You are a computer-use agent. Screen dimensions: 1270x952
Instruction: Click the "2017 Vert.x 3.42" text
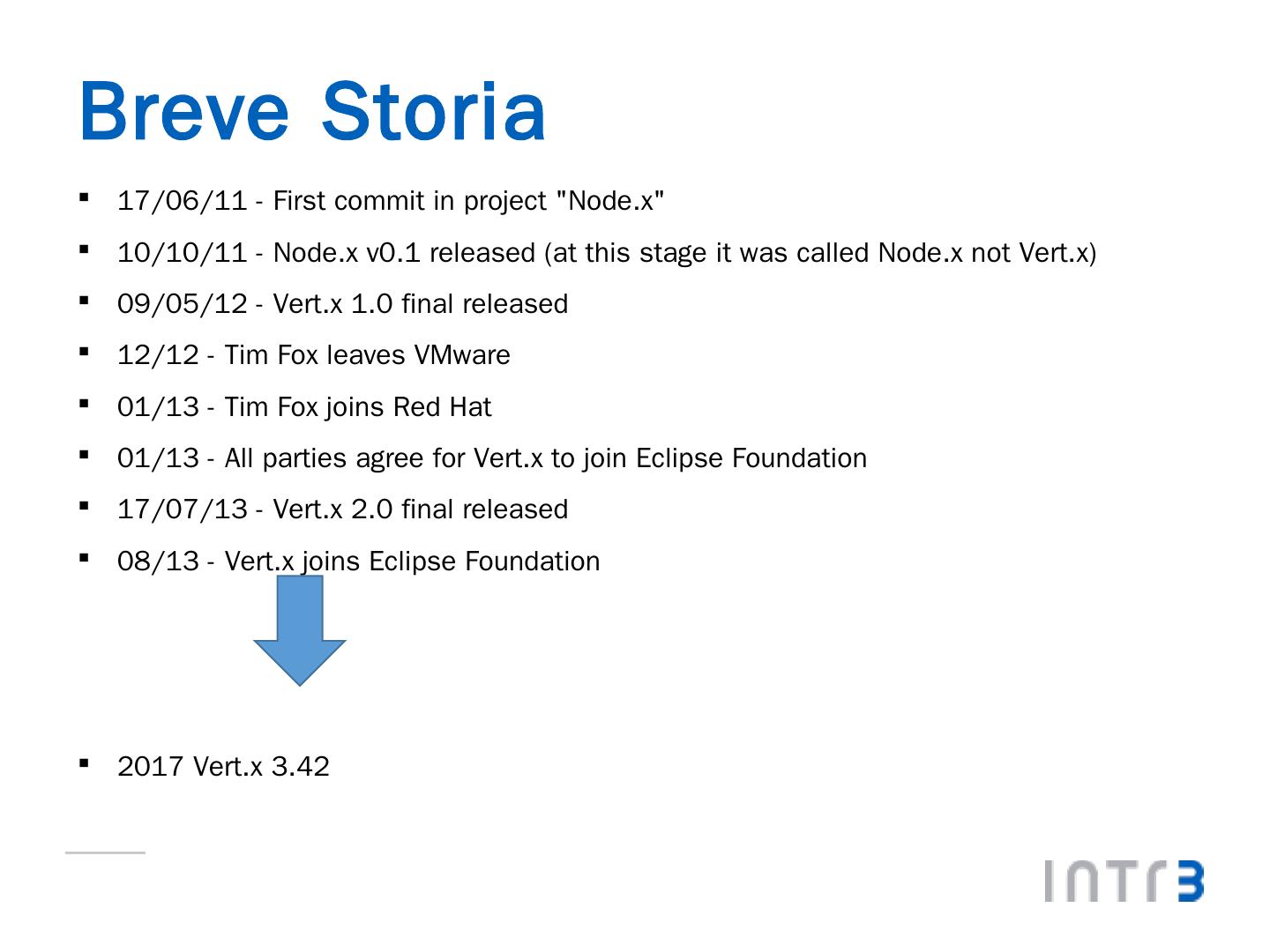point(223,766)
